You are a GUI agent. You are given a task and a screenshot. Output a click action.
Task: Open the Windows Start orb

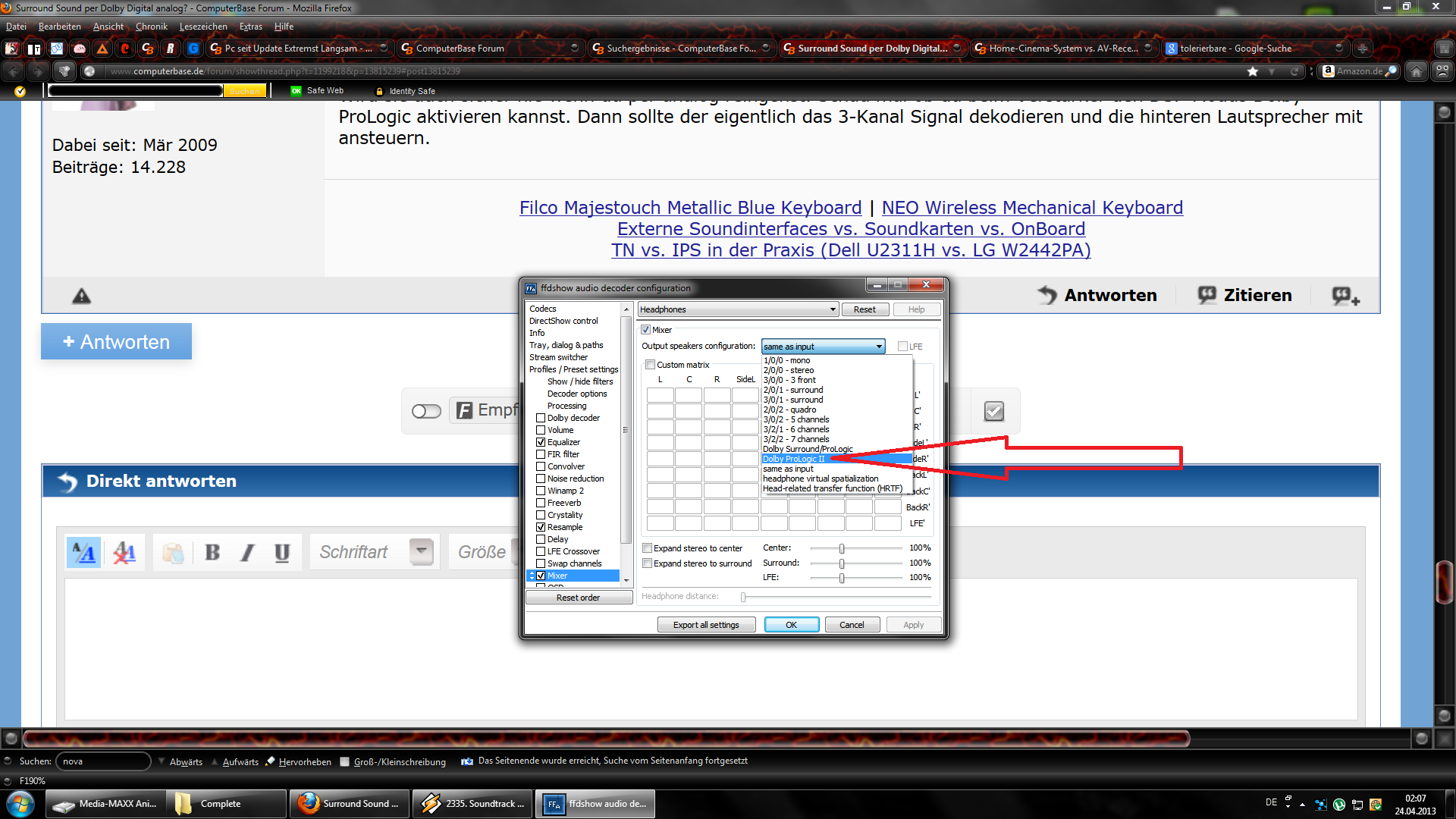(20, 803)
